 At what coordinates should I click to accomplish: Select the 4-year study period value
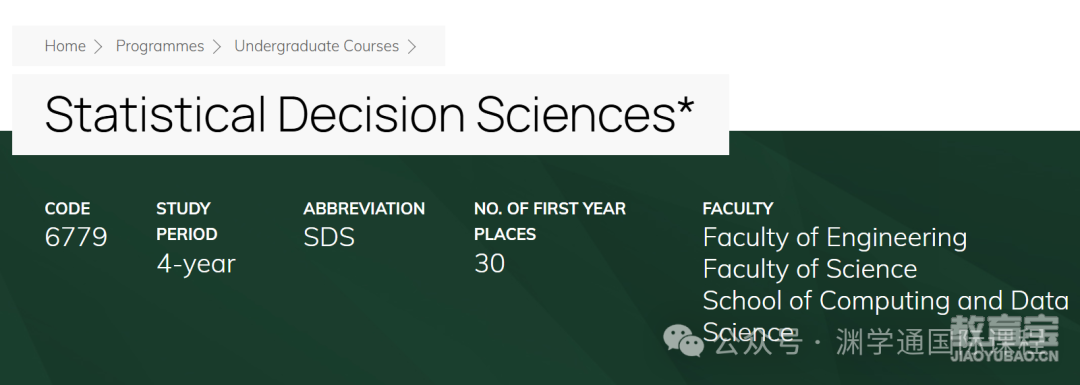(196, 264)
